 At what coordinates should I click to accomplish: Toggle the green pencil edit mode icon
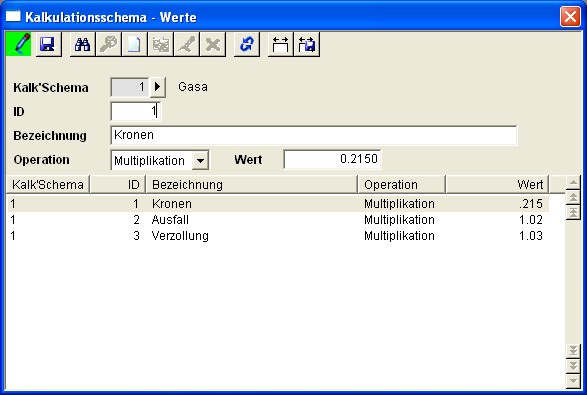19,44
